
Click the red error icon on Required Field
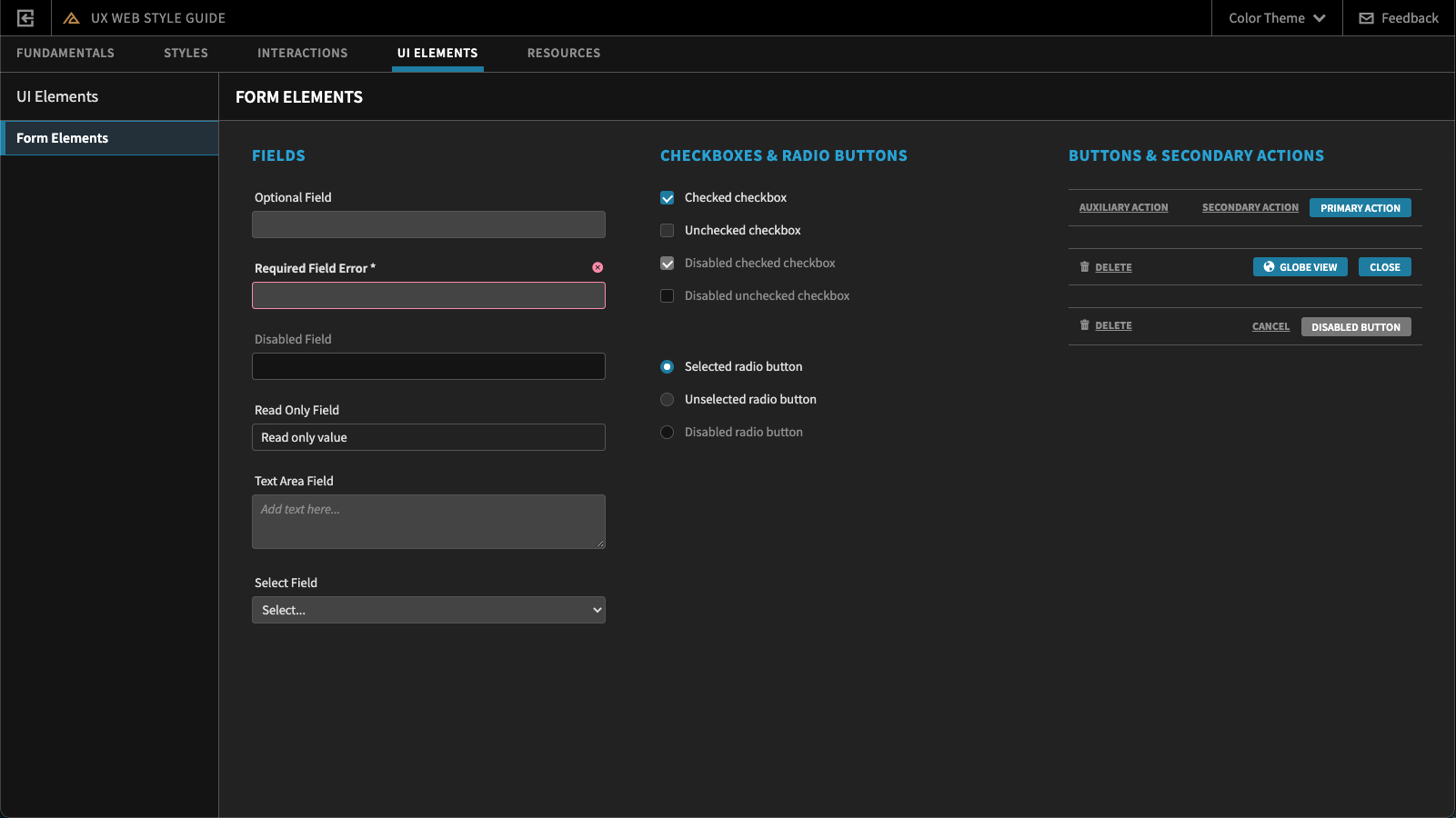pos(597,267)
